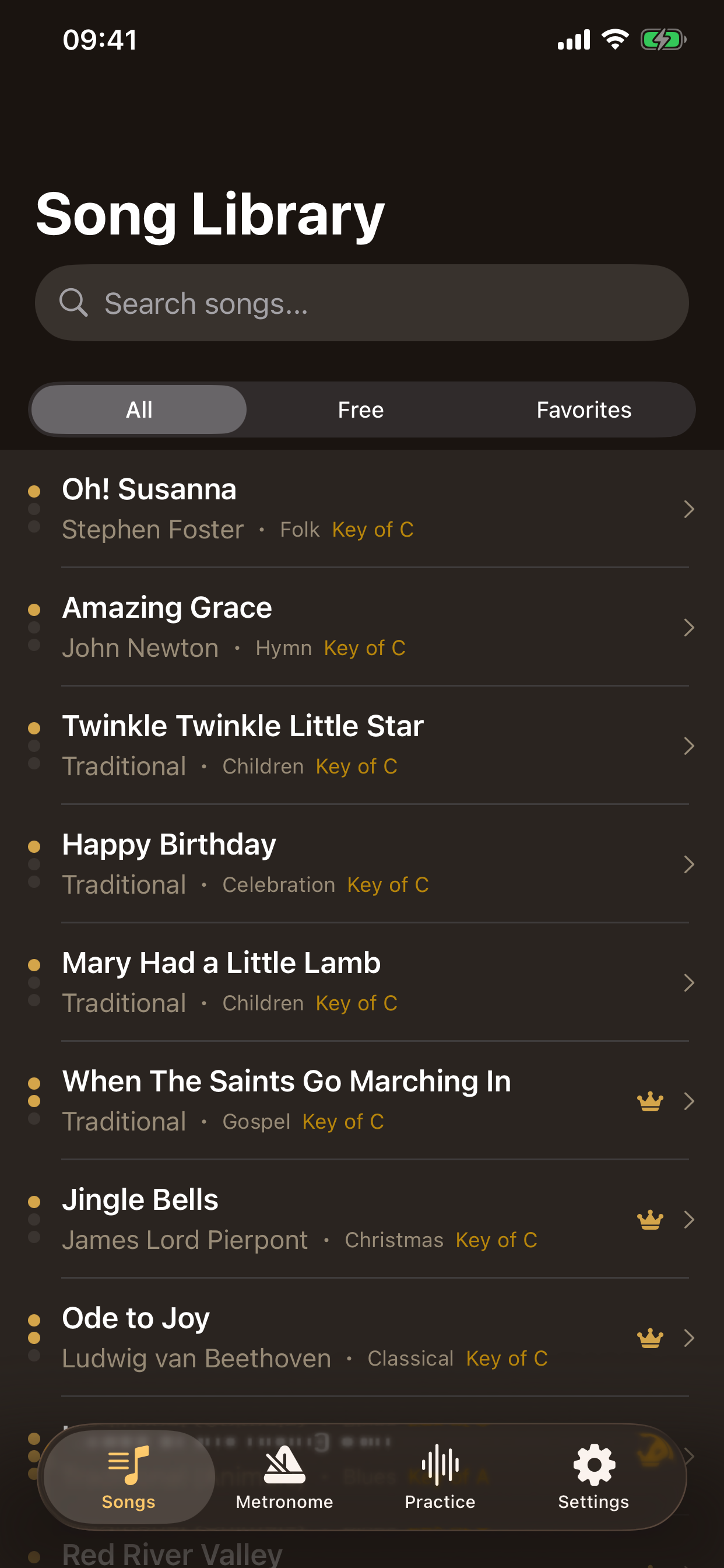Click the magnifier icon in search bar
The width and height of the screenshot is (724, 1568).
tap(73, 303)
